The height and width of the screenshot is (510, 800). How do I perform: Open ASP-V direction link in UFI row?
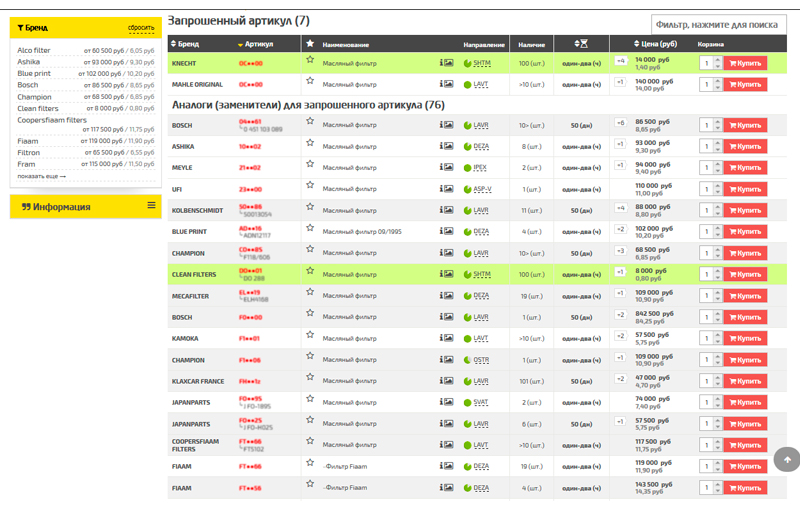point(482,189)
